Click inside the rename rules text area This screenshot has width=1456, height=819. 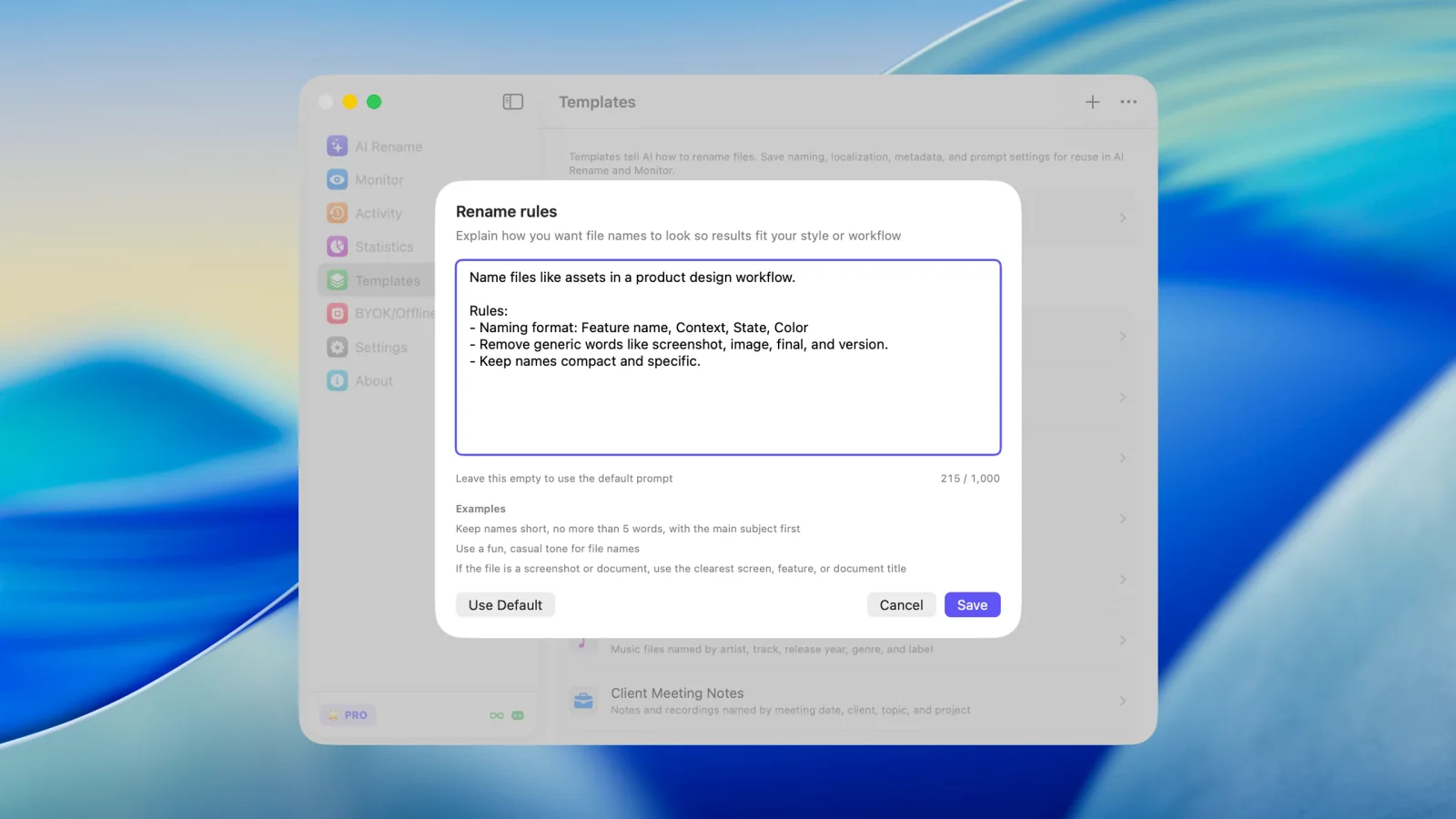[x=728, y=358]
